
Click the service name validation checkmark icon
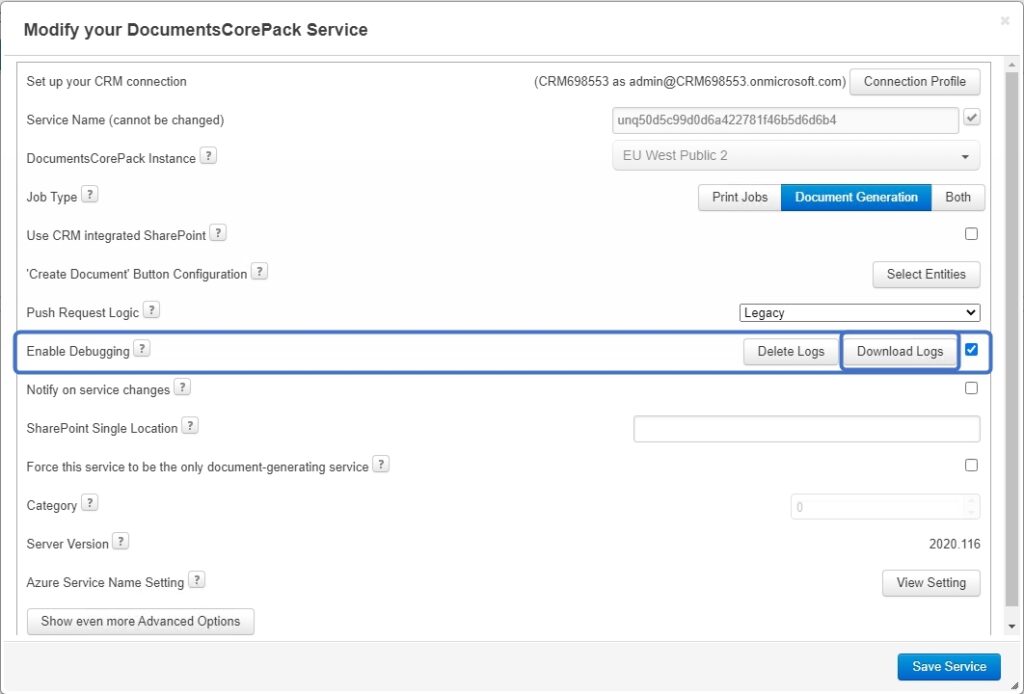[972, 118]
